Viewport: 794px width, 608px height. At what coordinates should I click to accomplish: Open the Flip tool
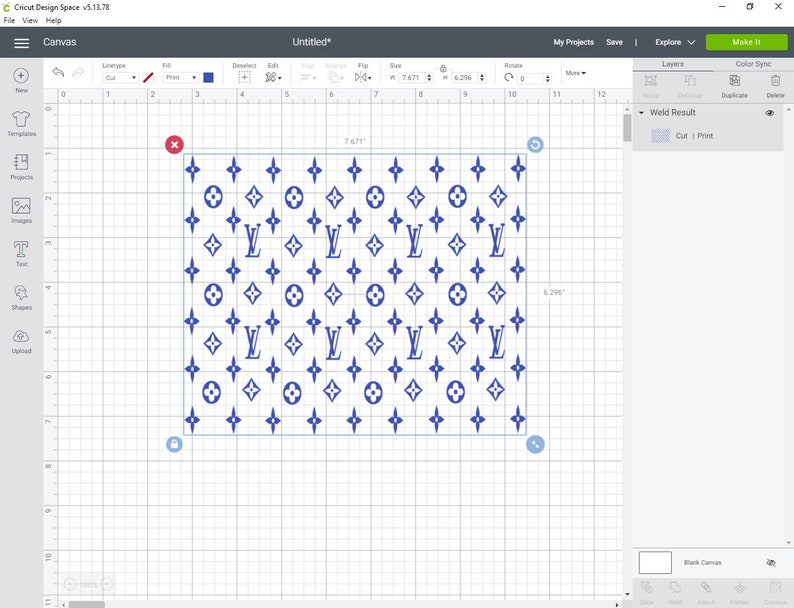(363, 77)
